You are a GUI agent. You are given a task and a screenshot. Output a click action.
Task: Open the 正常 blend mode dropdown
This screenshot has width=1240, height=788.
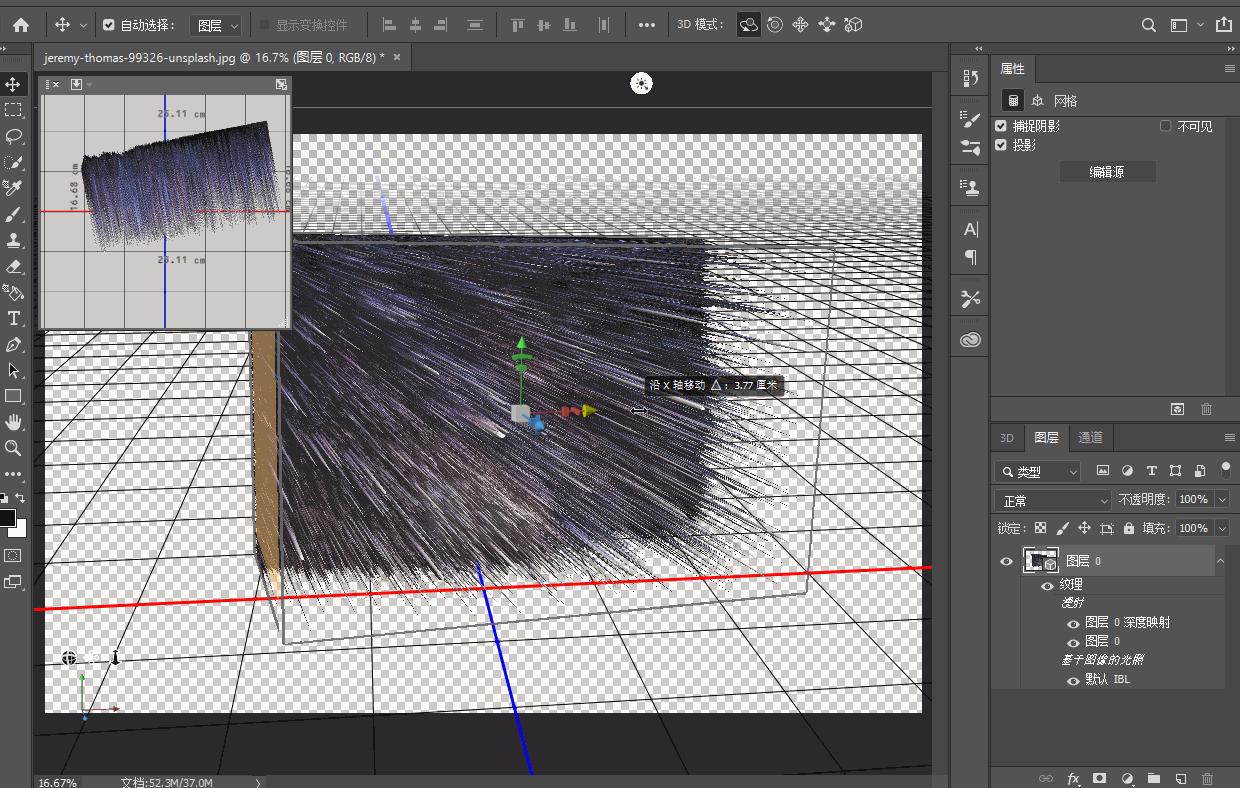(1052, 500)
